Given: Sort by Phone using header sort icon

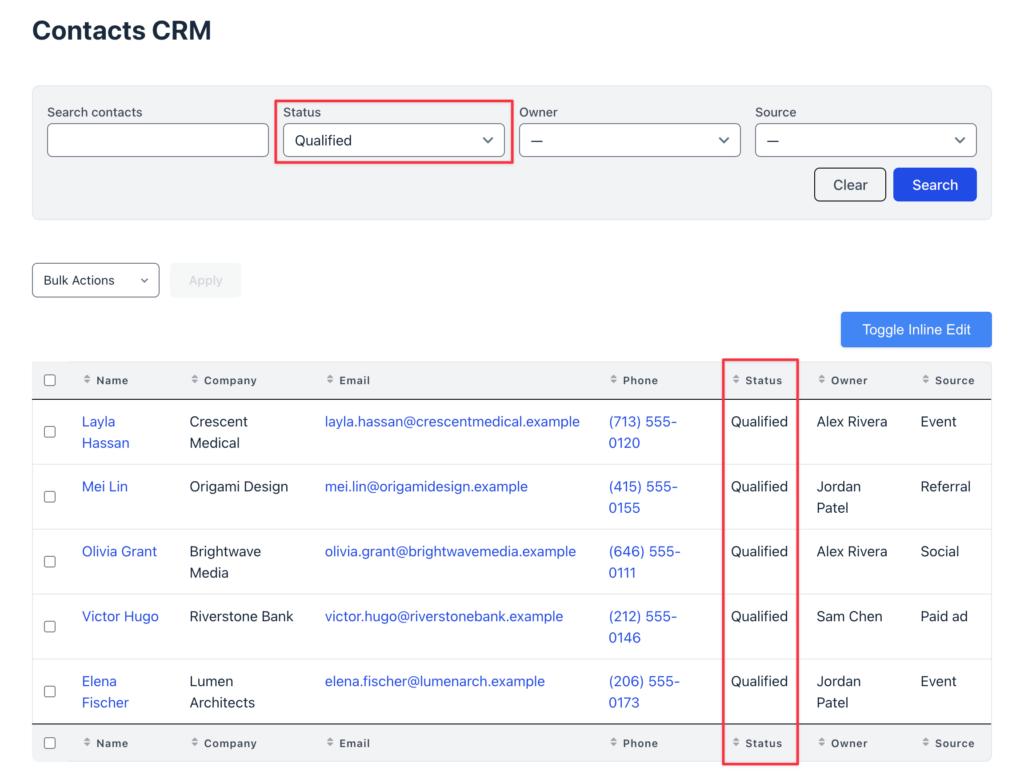Looking at the screenshot, I should pyautogui.click(x=613, y=380).
